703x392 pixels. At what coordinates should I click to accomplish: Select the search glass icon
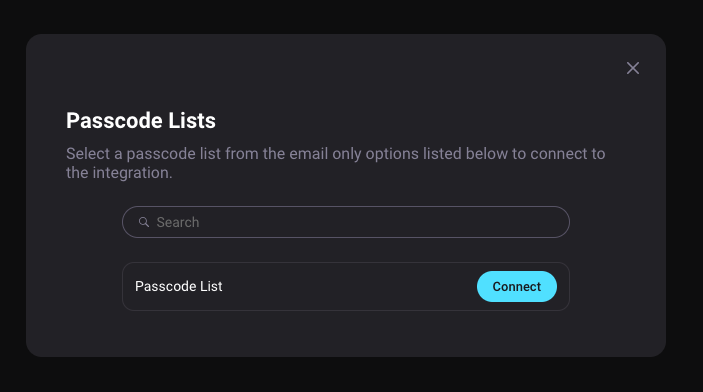(x=143, y=222)
